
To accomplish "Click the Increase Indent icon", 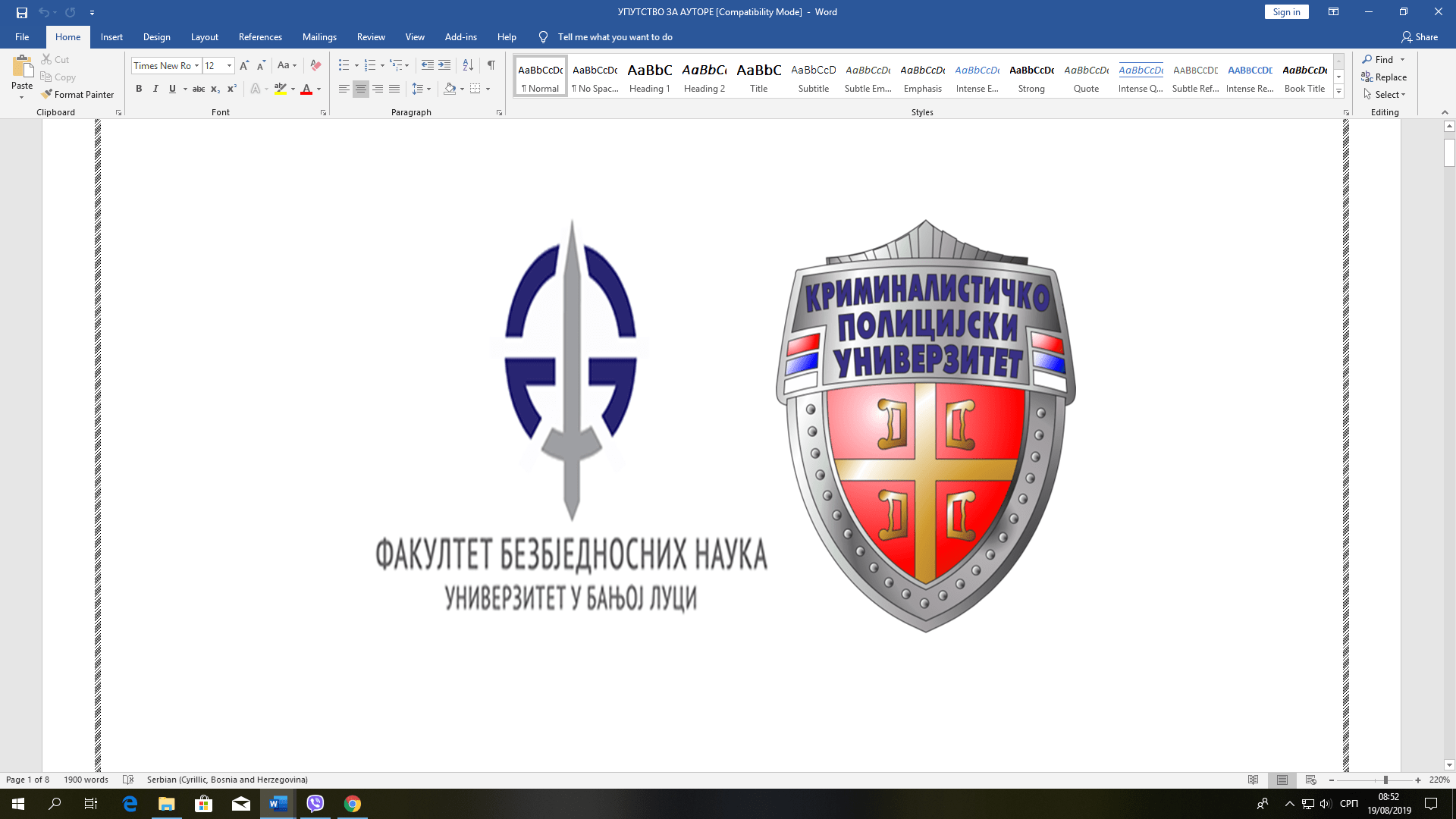I will click(444, 66).
